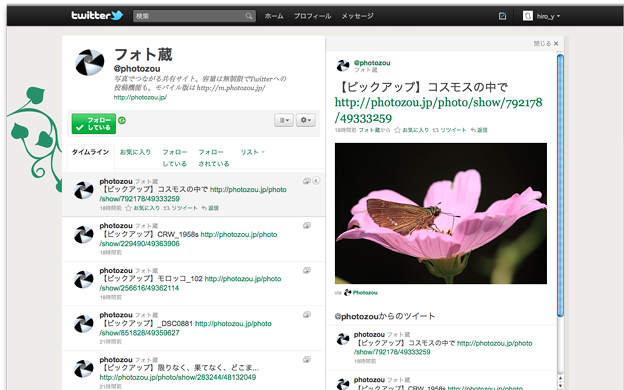
Task: Click the 21時間前 timestamp of the _DSC0881 tweet
Action: point(111,342)
